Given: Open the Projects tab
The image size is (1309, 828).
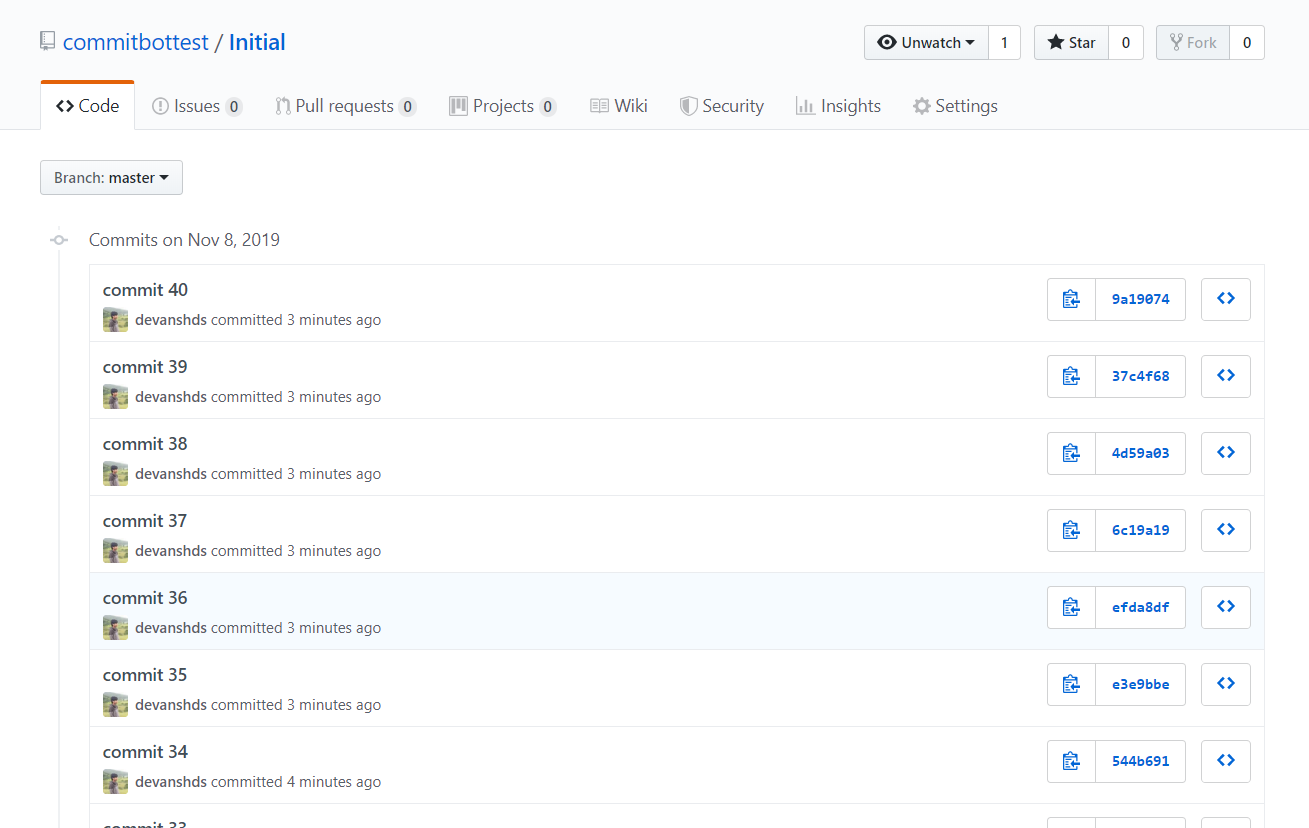Looking at the screenshot, I should tap(503, 106).
